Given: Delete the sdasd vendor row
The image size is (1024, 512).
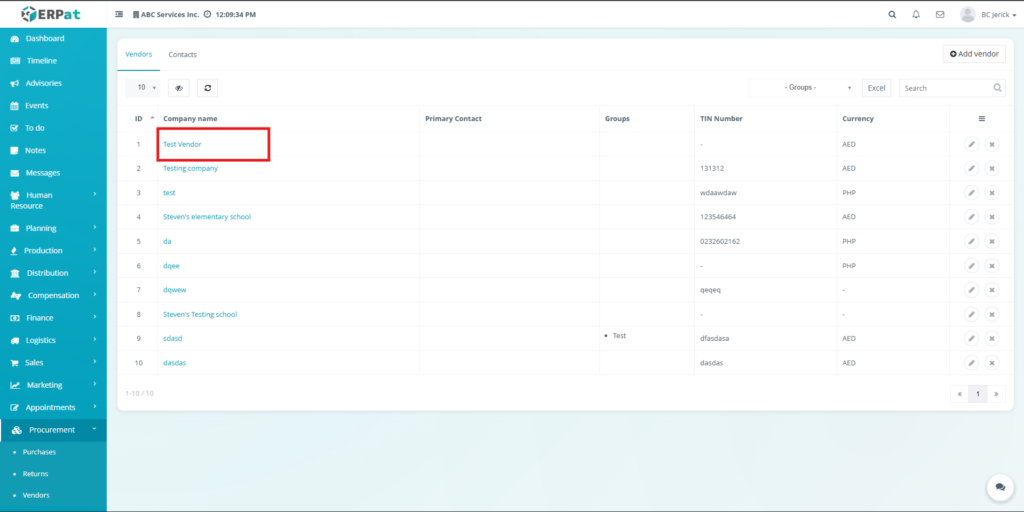Looking at the screenshot, I should point(991,339).
